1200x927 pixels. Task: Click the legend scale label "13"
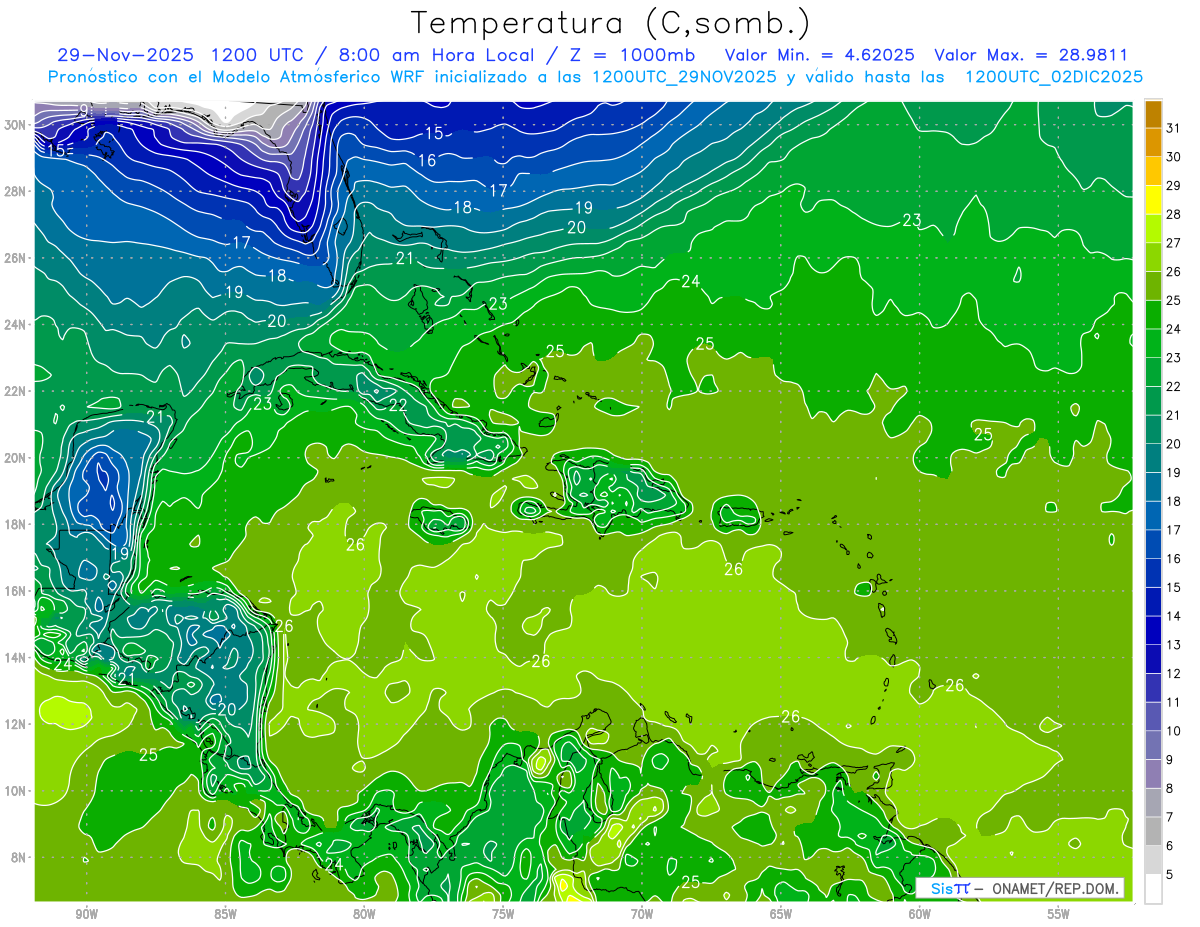[1174, 645]
